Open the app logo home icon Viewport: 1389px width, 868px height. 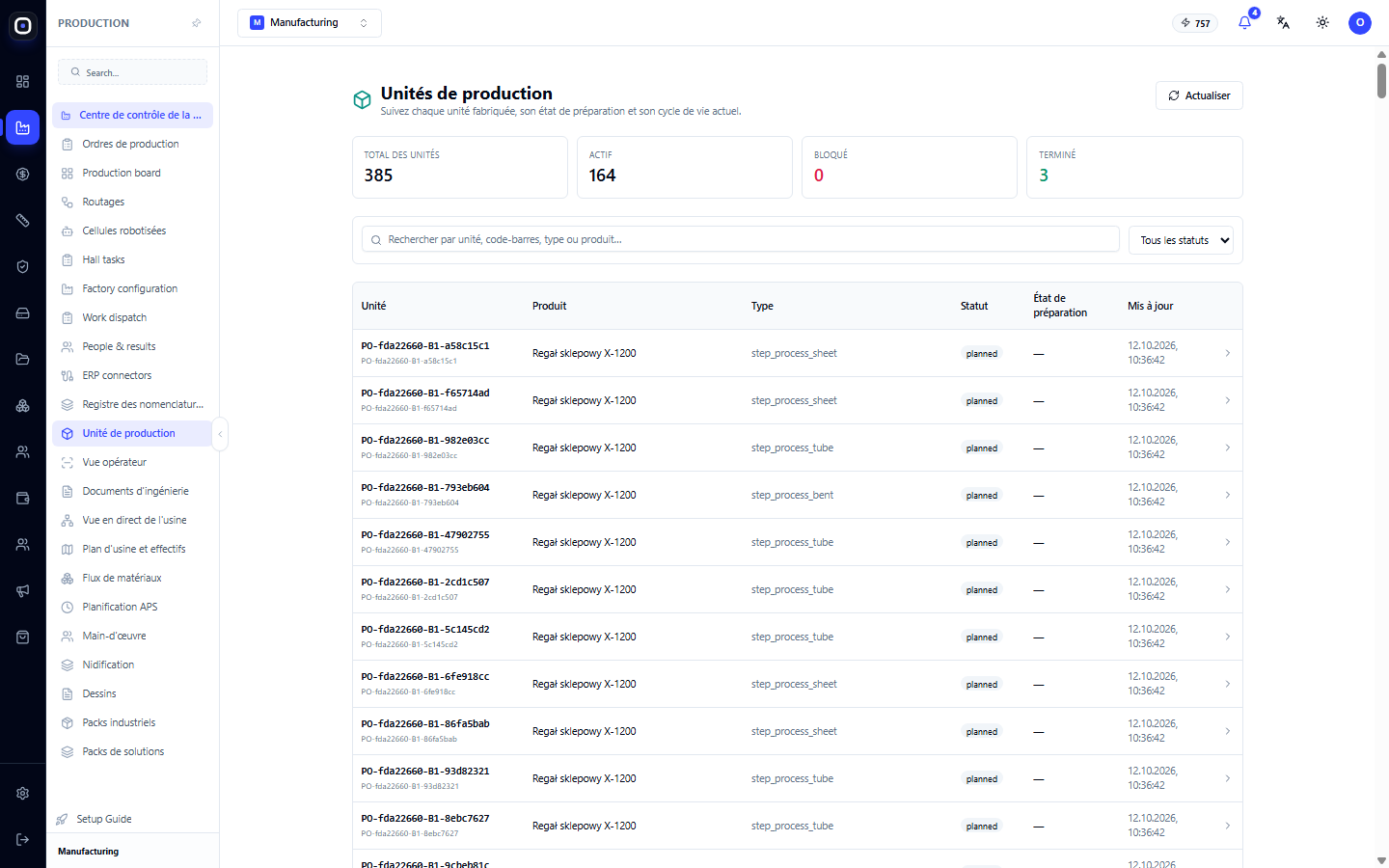click(23, 26)
